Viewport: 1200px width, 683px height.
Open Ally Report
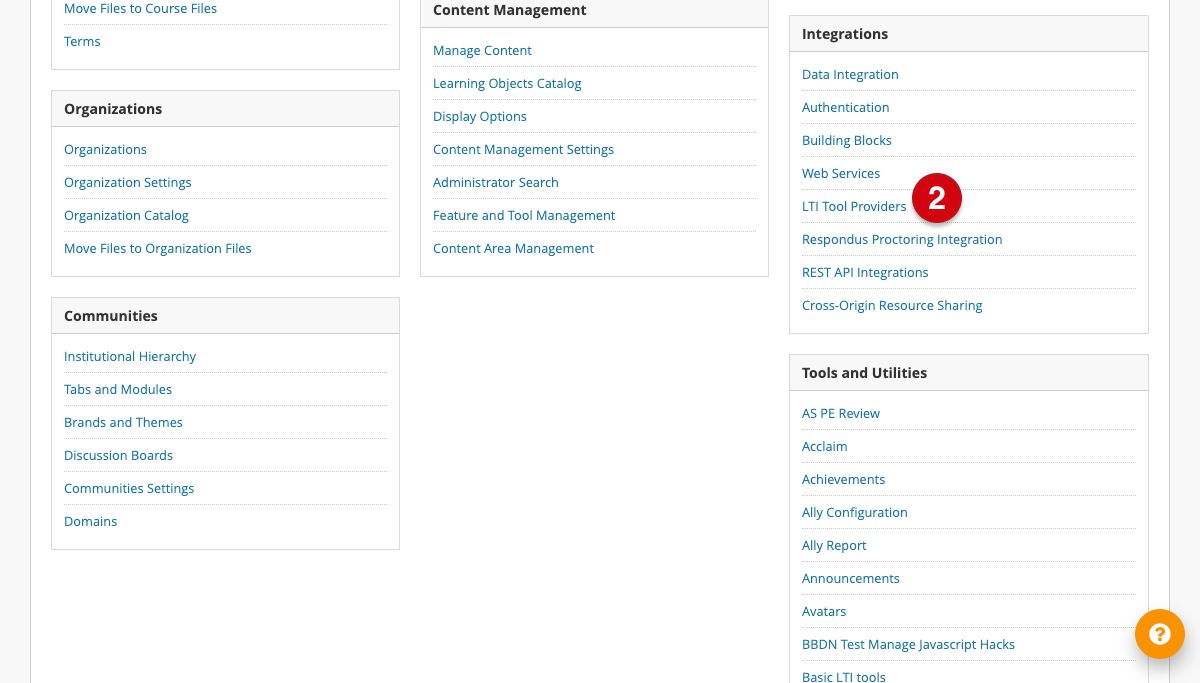pyautogui.click(x=834, y=545)
